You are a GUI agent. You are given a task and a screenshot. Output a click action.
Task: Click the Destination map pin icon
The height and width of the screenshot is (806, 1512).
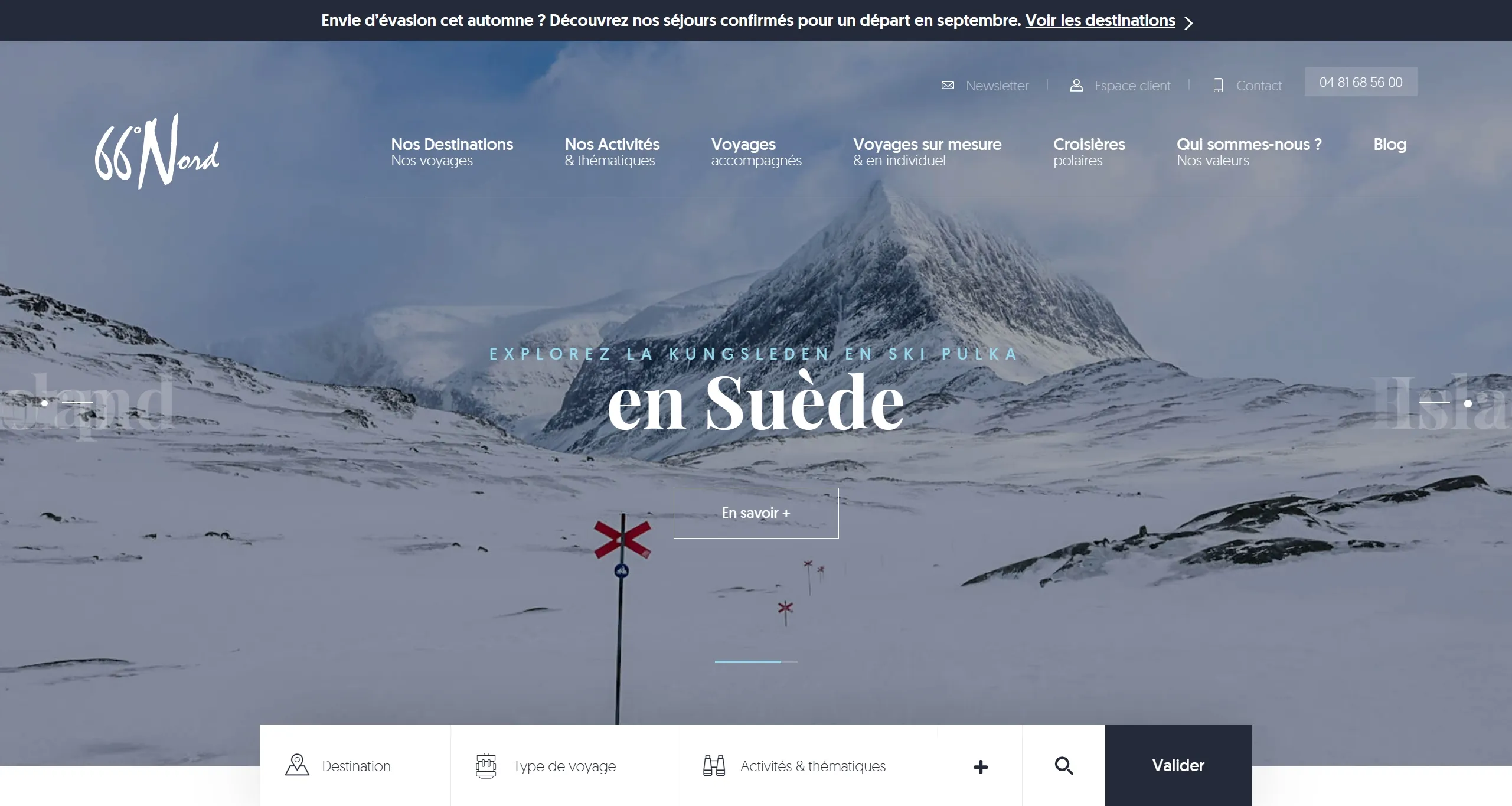tap(297, 765)
